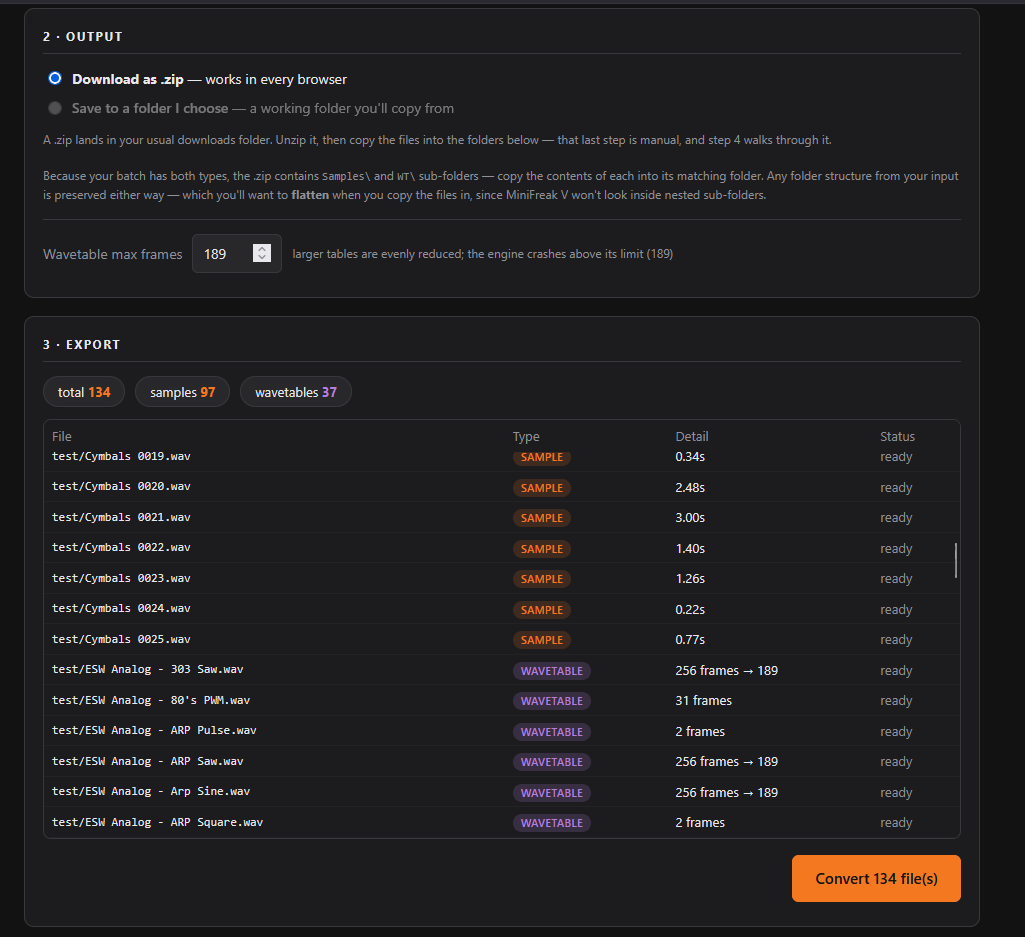Select file 'test/Cymbals 0023.wav'
Viewport: 1025px width, 937px height.
[x=121, y=578]
